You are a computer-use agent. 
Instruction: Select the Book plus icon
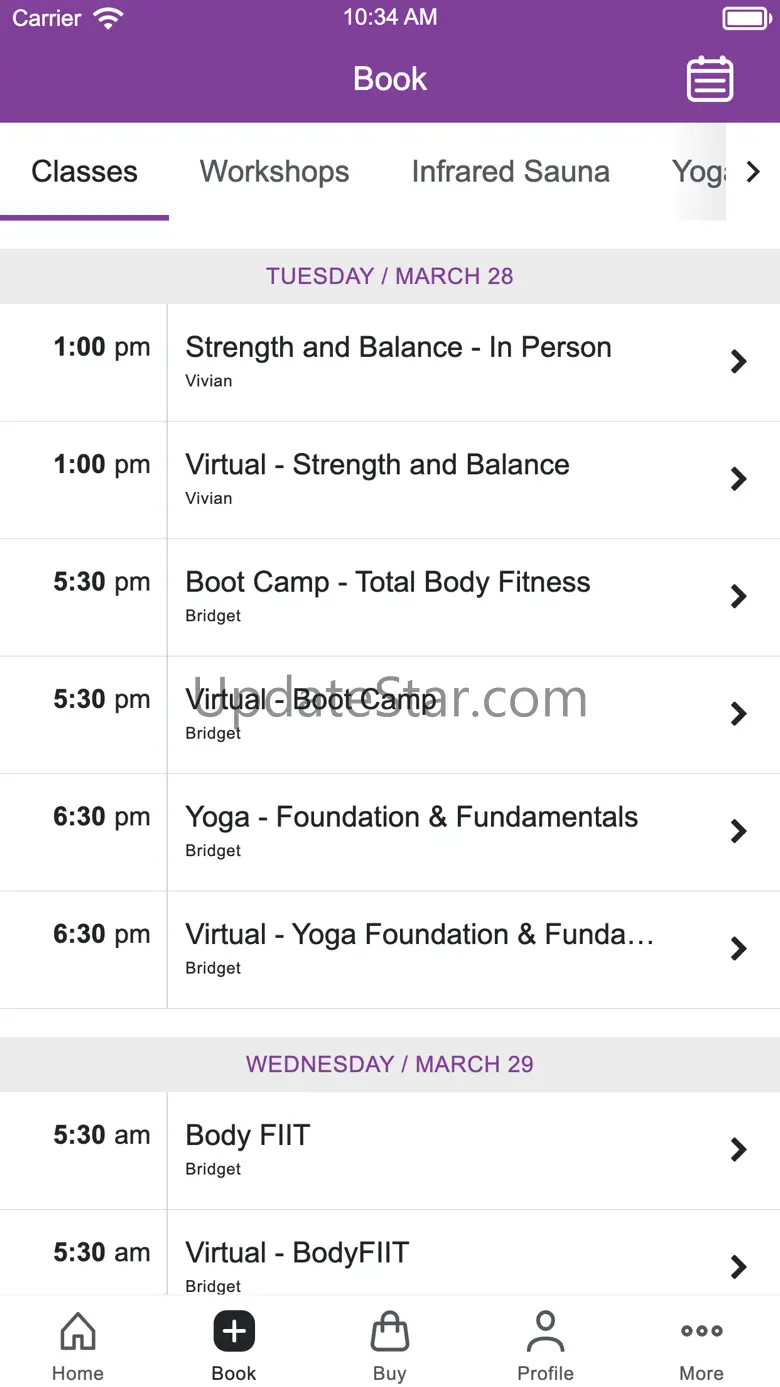coord(234,1332)
